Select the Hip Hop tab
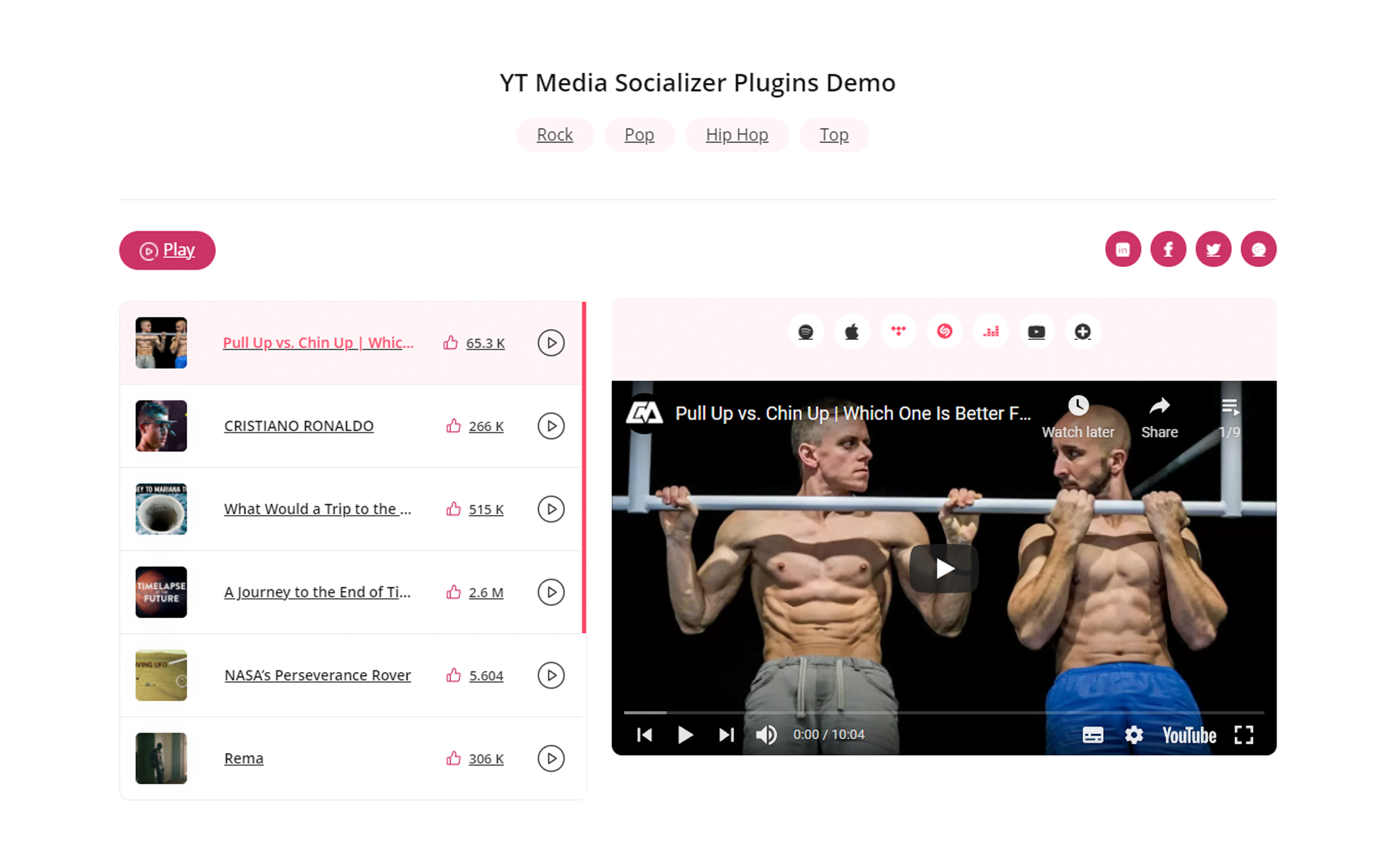Screen dimensions: 1396x868 737,135
